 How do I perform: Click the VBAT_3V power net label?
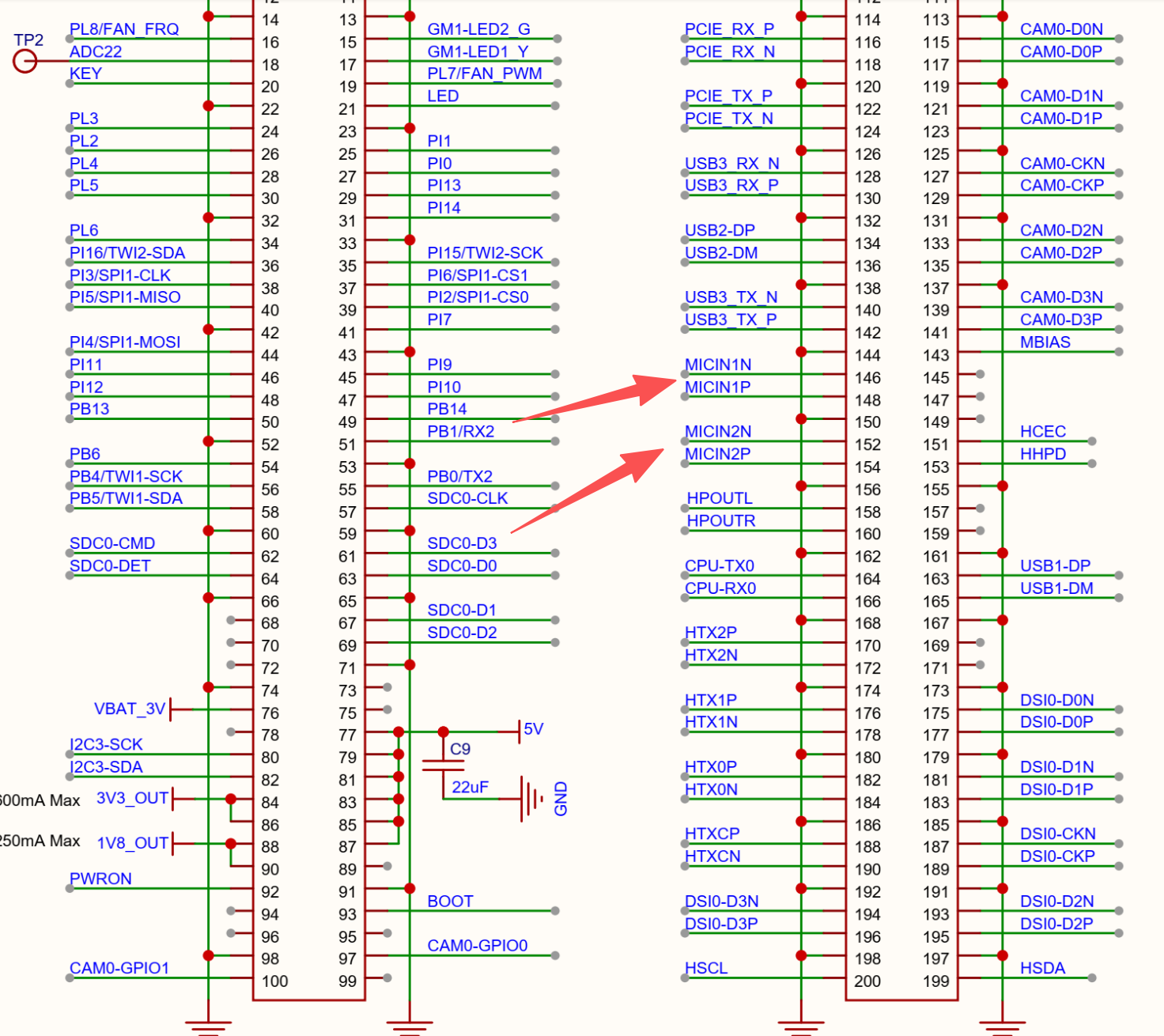click(130, 709)
